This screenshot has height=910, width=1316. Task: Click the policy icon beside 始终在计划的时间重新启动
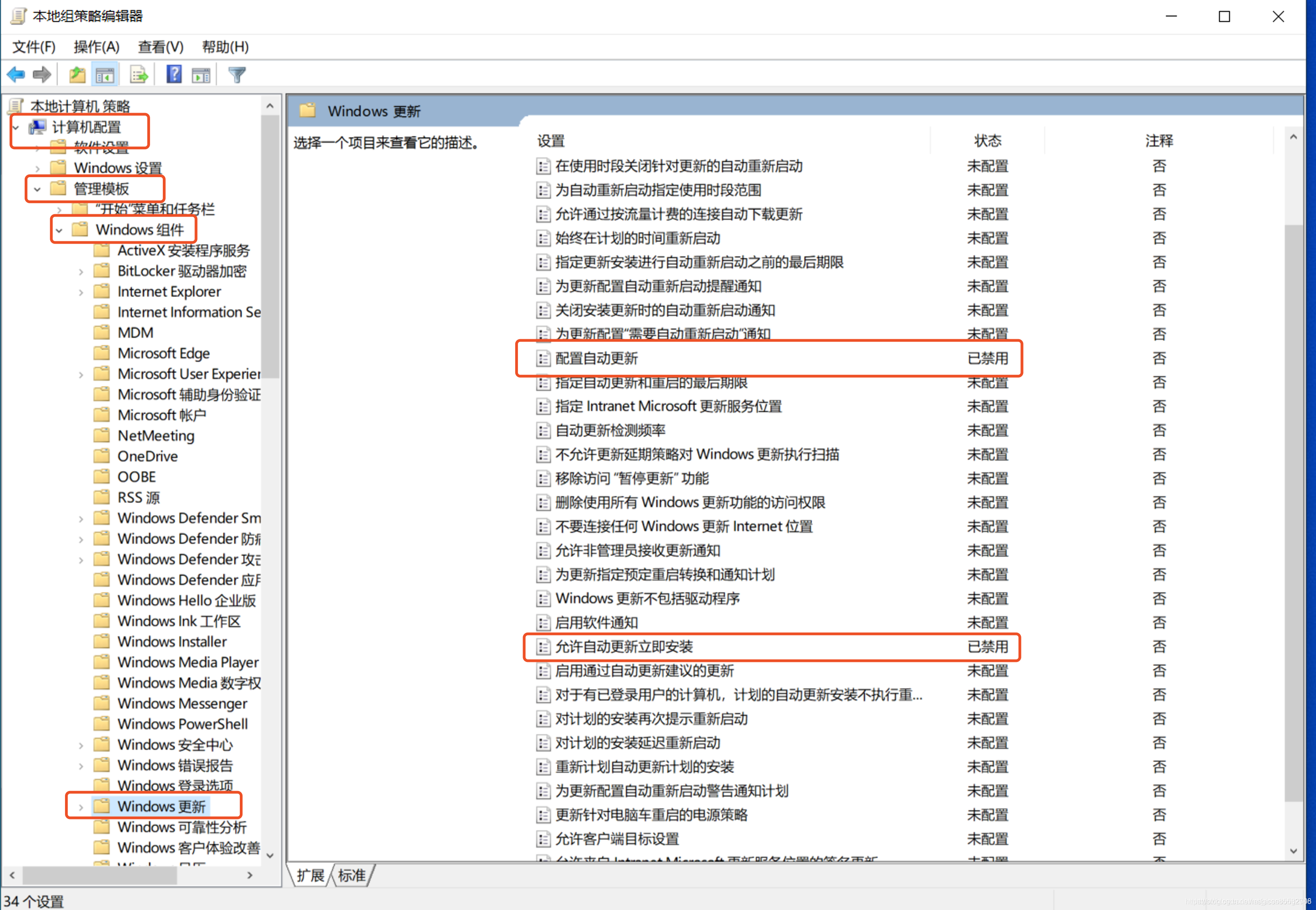pos(543,238)
